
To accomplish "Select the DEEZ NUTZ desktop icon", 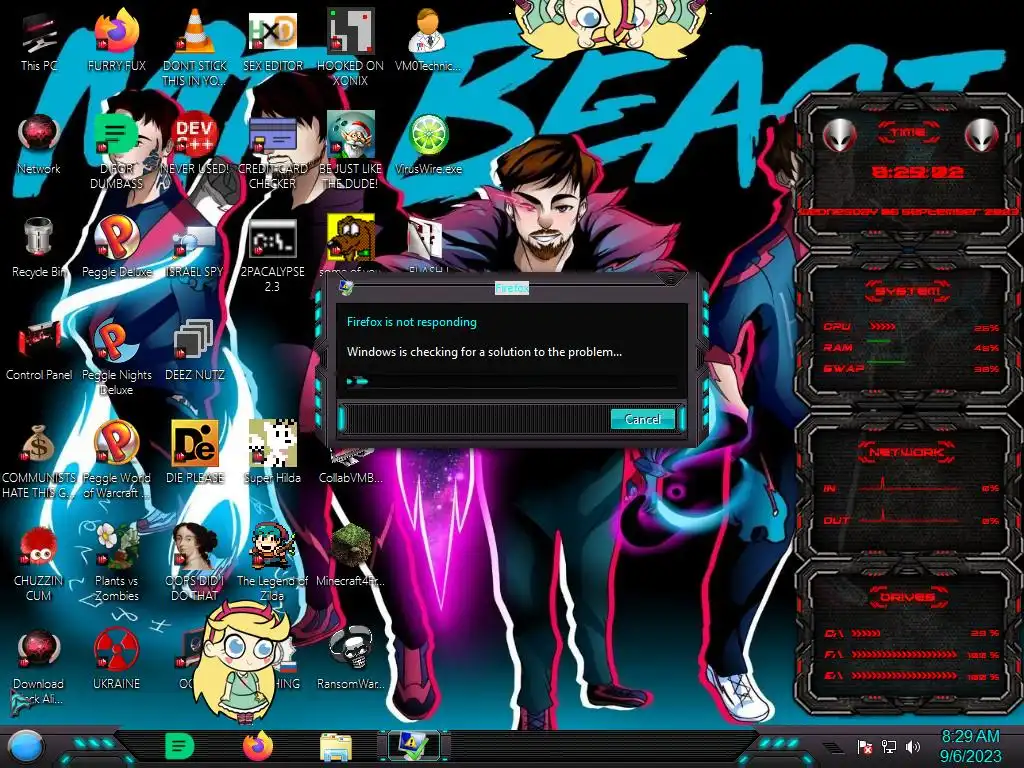I will [194, 350].
